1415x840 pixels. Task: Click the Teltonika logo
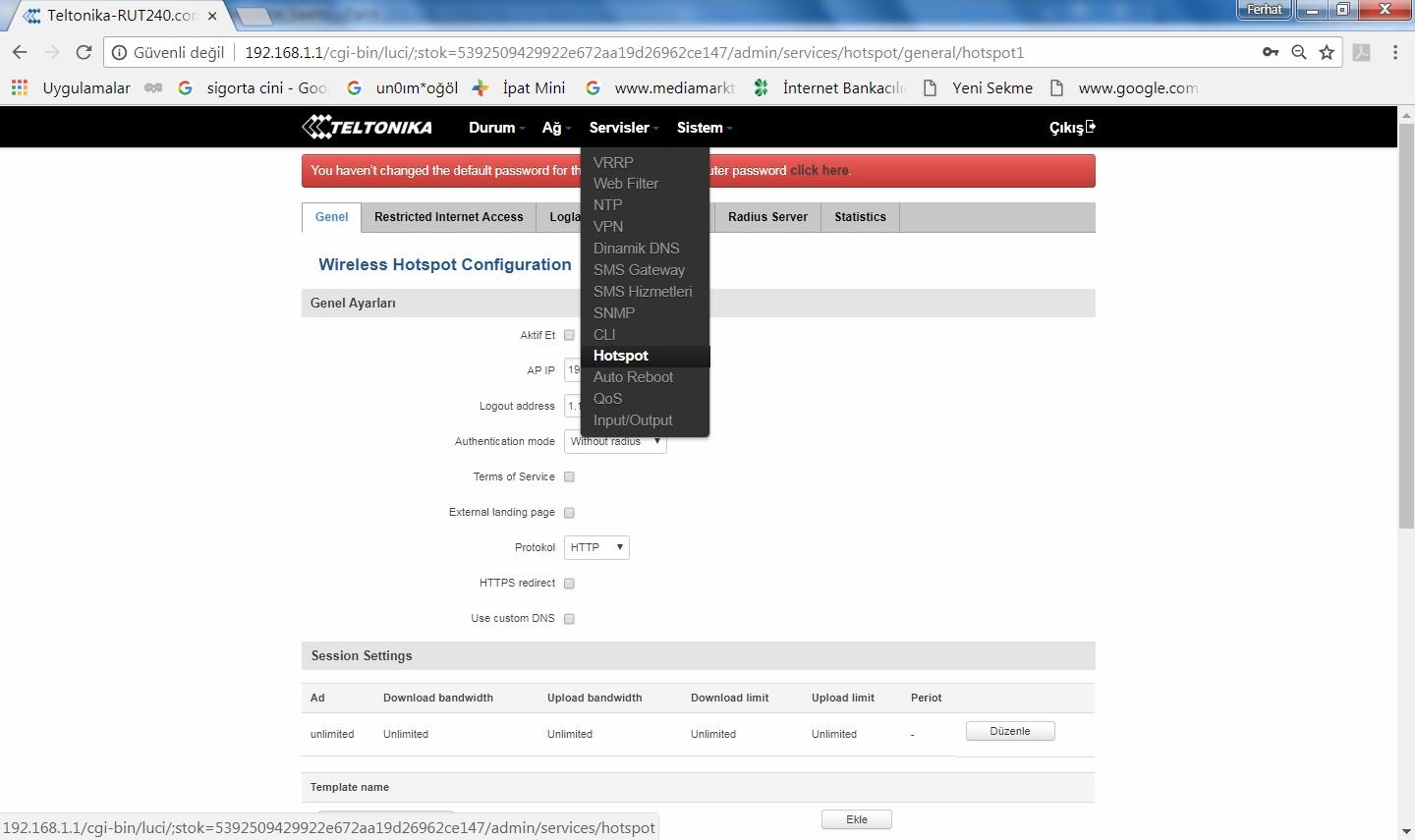tap(367, 127)
